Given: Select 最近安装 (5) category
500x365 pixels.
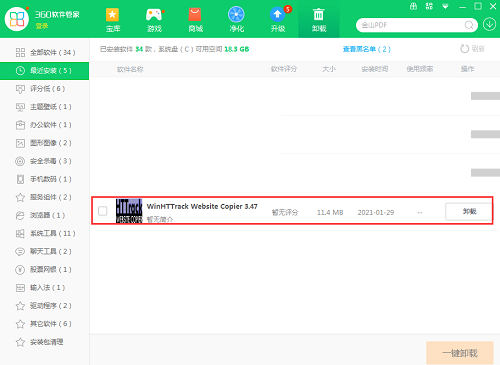Looking at the screenshot, I should (45, 71).
